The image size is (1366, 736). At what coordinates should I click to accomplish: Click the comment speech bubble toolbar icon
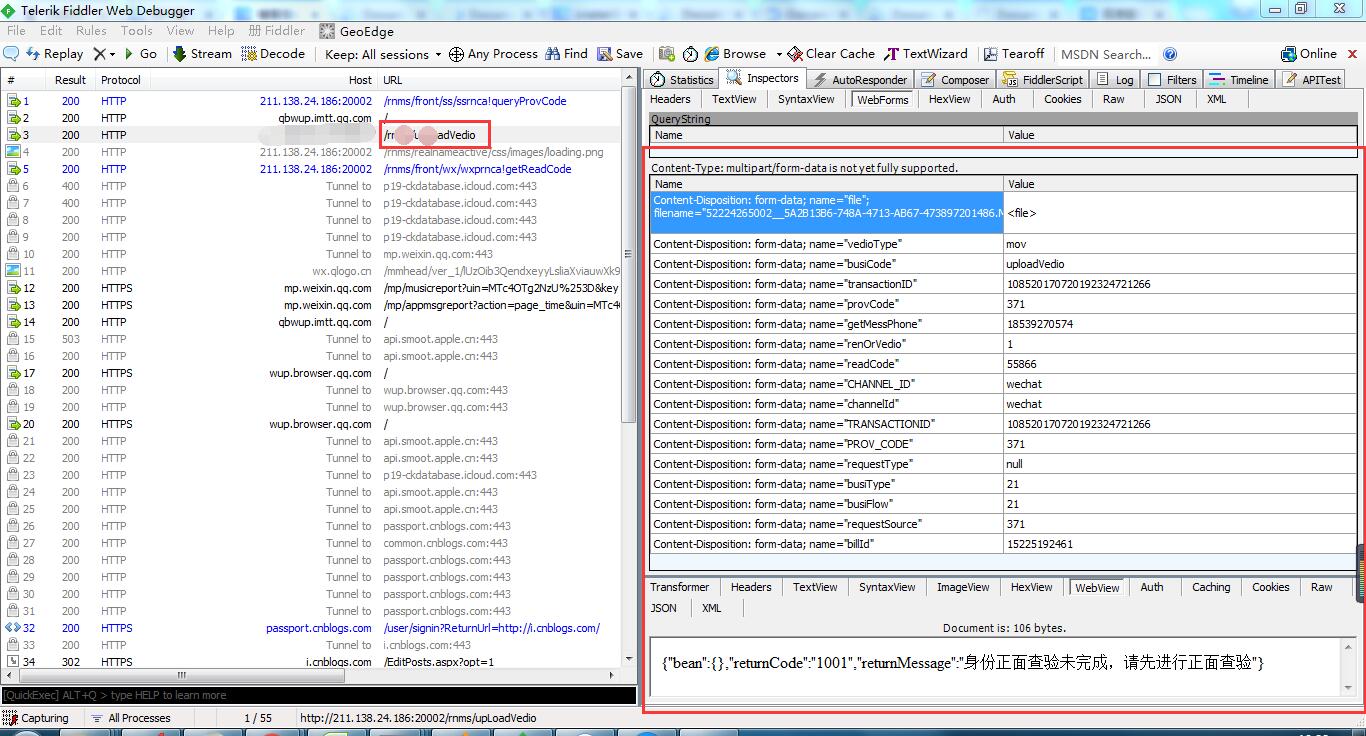[12, 54]
